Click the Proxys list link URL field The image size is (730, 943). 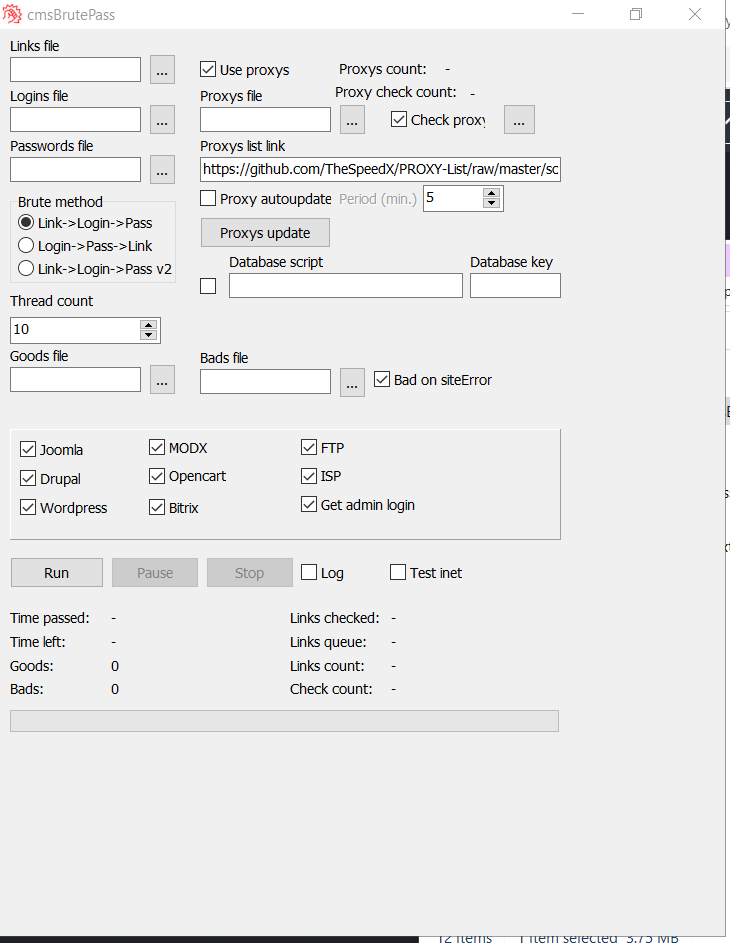(x=381, y=170)
